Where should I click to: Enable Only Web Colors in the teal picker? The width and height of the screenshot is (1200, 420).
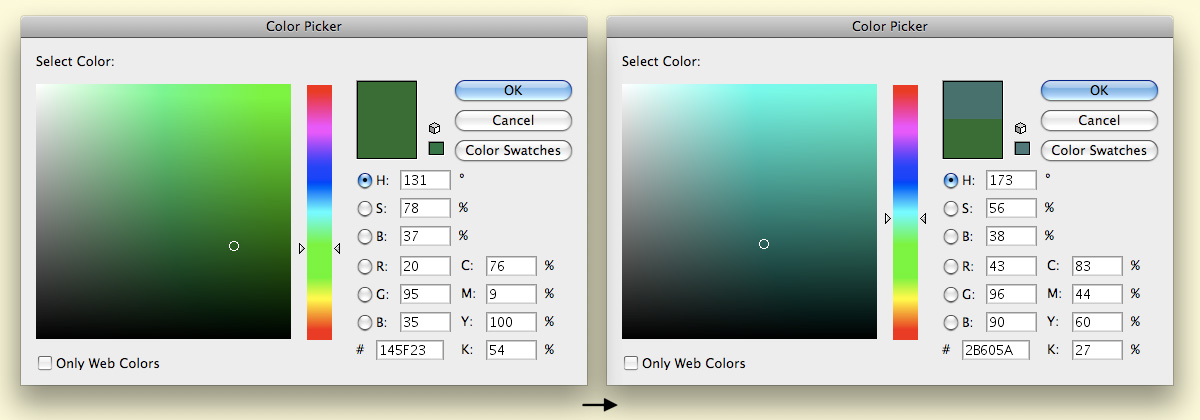pyautogui.click(x=631, y=364)
